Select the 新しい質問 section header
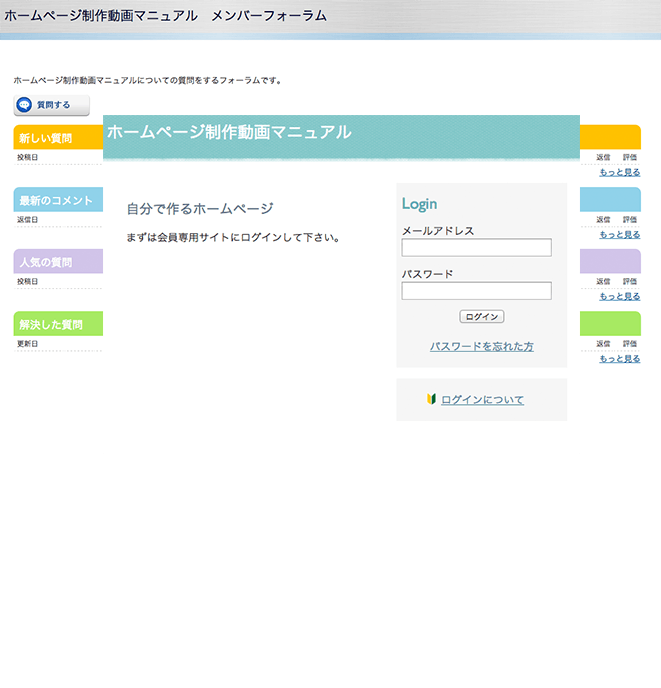The height and width of the screenshot is (688, 661). pyautogui.click(x=58, y=137)
